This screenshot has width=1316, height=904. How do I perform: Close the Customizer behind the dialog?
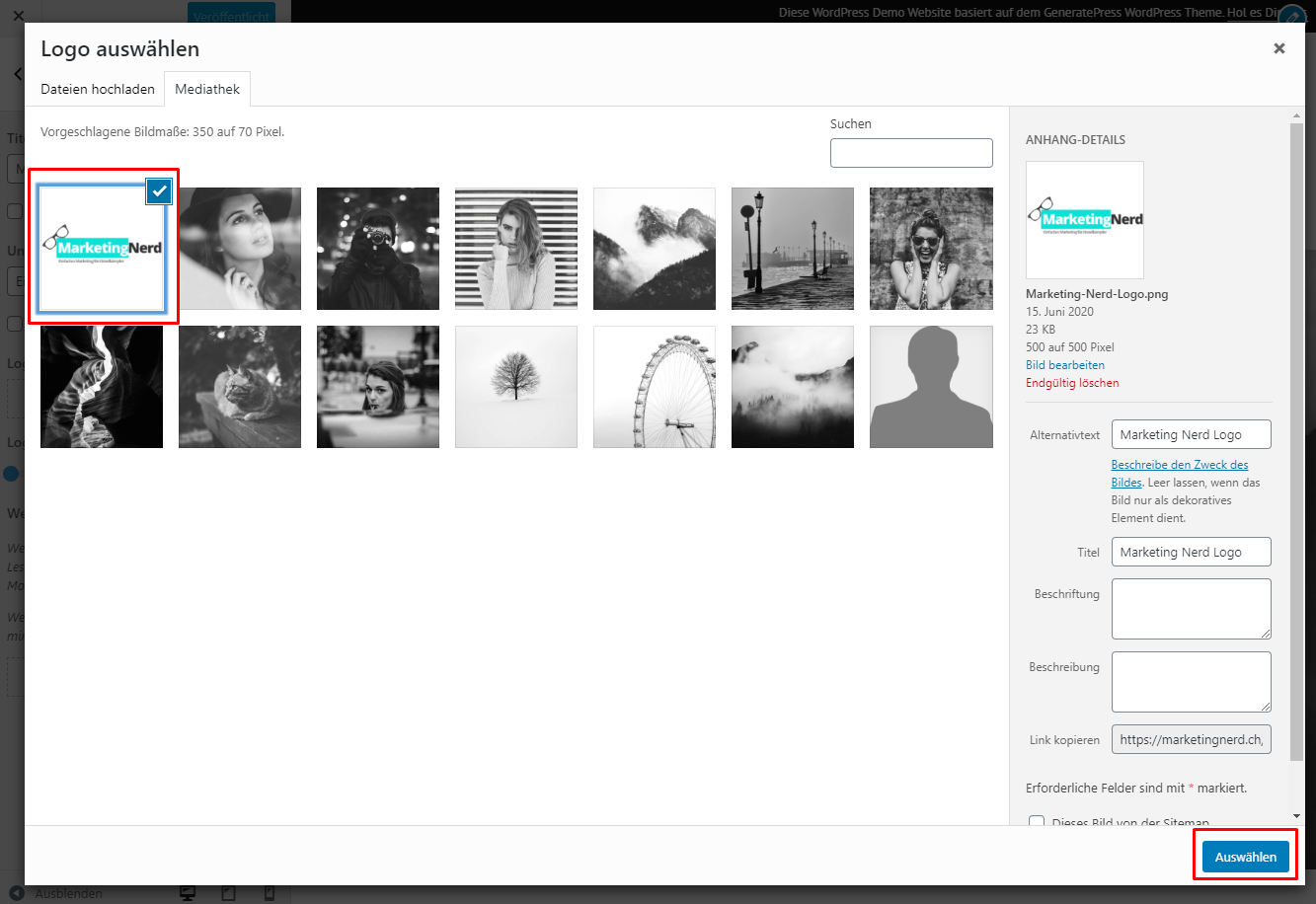point(18,16)
